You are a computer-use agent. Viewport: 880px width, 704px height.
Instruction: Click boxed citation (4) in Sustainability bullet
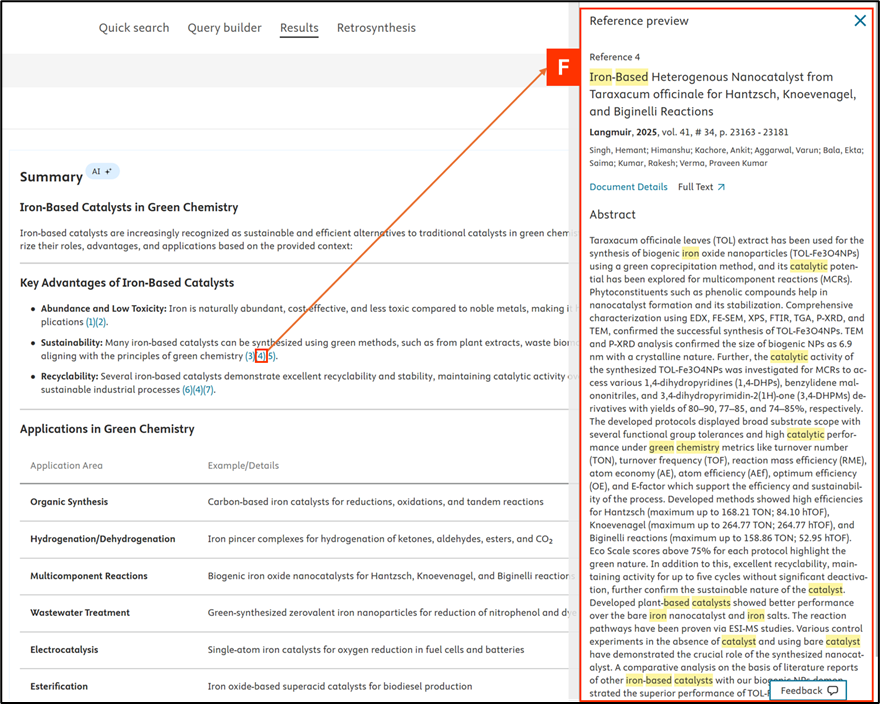click(x=260, y=356)
